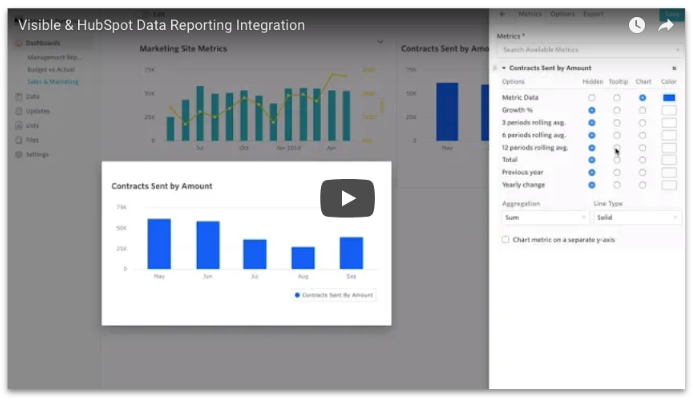Click the Lists sidebar icon
Viewport: 693px width, 401px height.
click(19, 126)
